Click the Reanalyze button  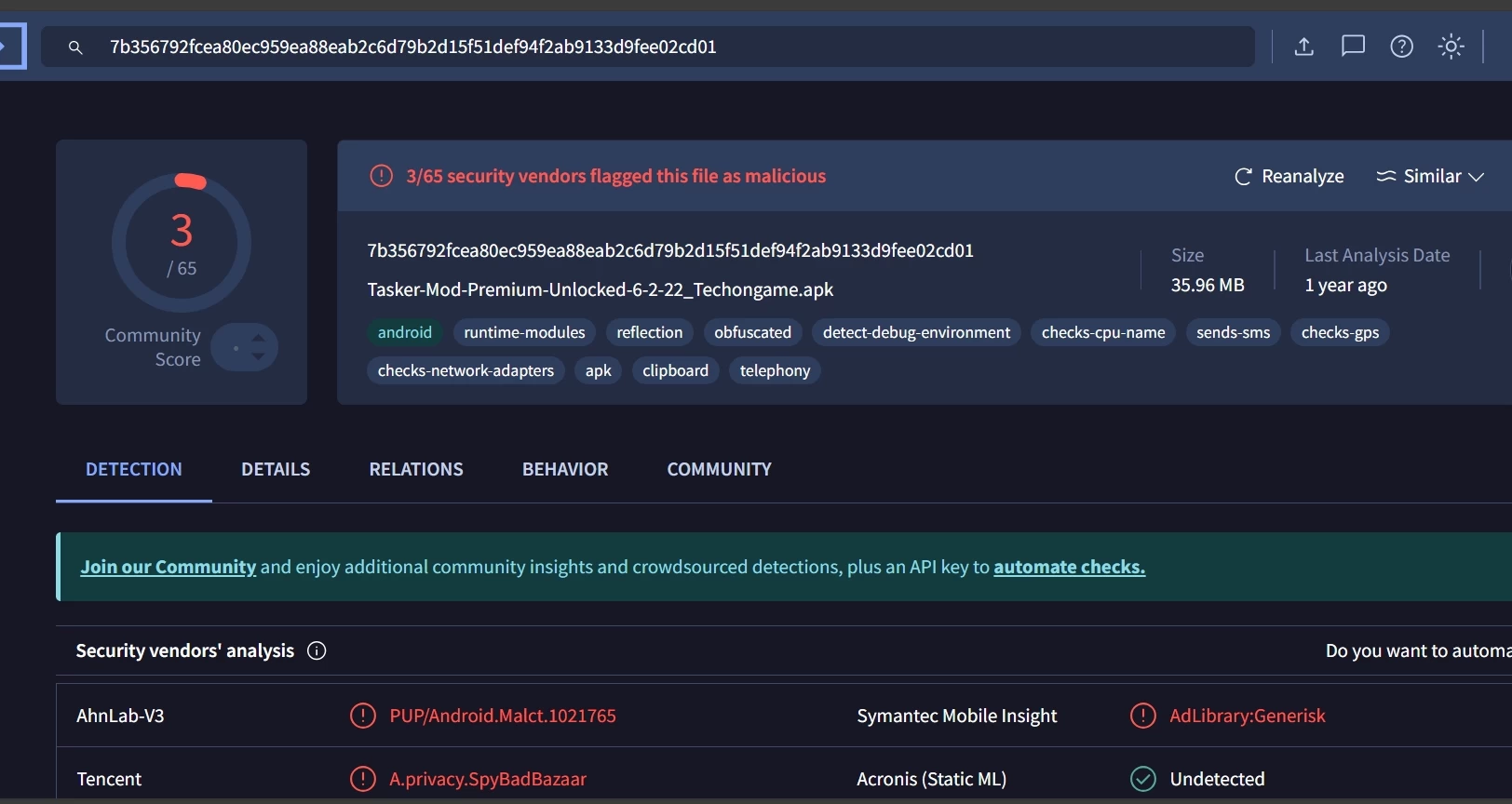(1289, 176)
